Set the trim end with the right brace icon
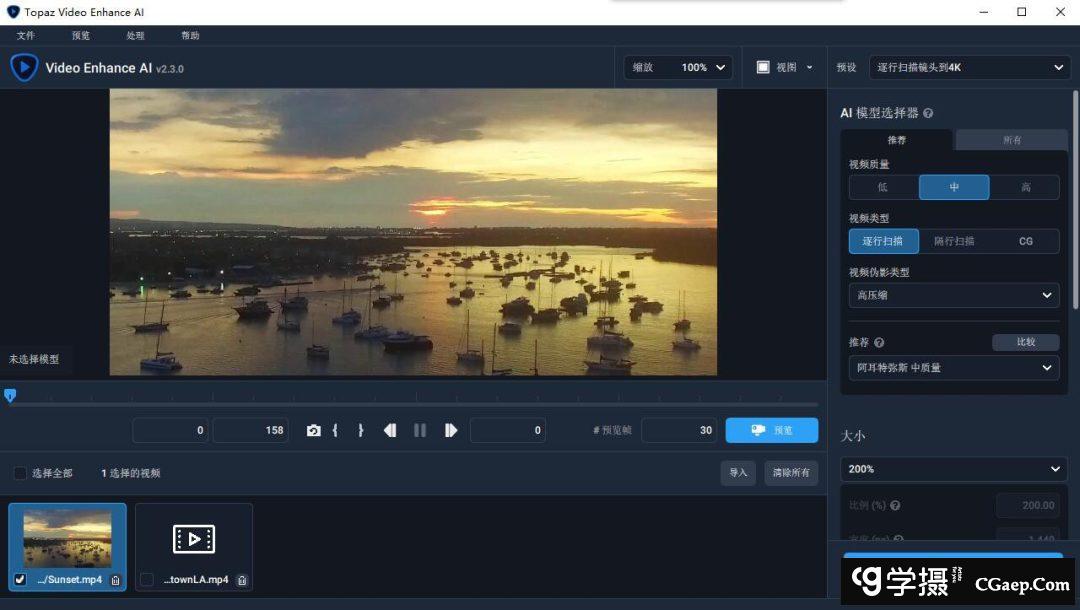The width and height of the screenshot is (1080, 610). pos(360,430)
